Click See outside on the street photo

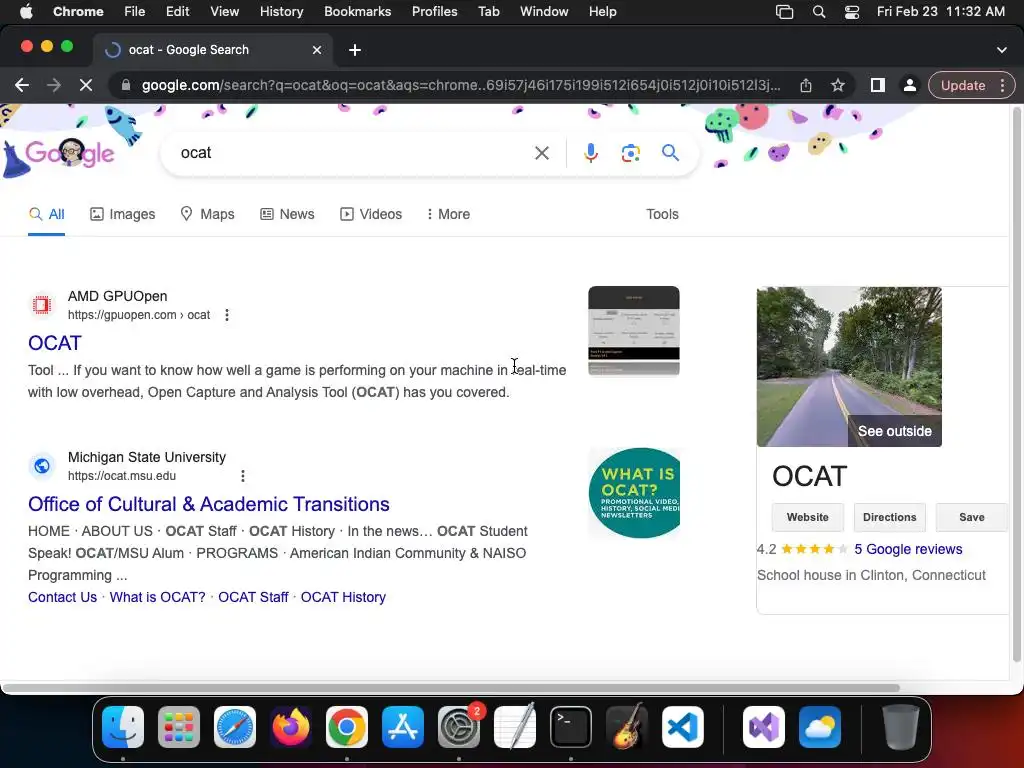click(895, 431)
